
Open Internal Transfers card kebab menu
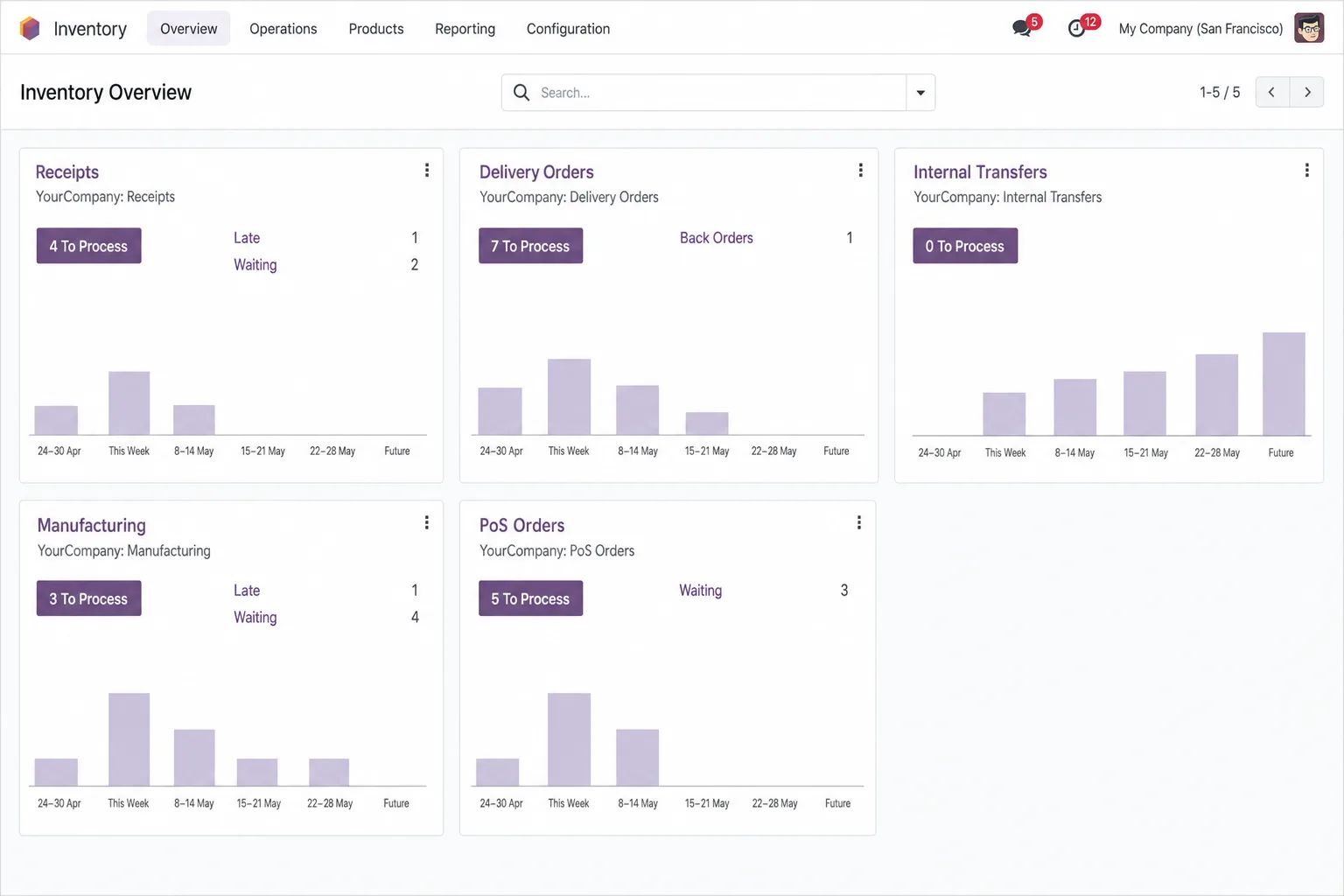(1307, 171)
